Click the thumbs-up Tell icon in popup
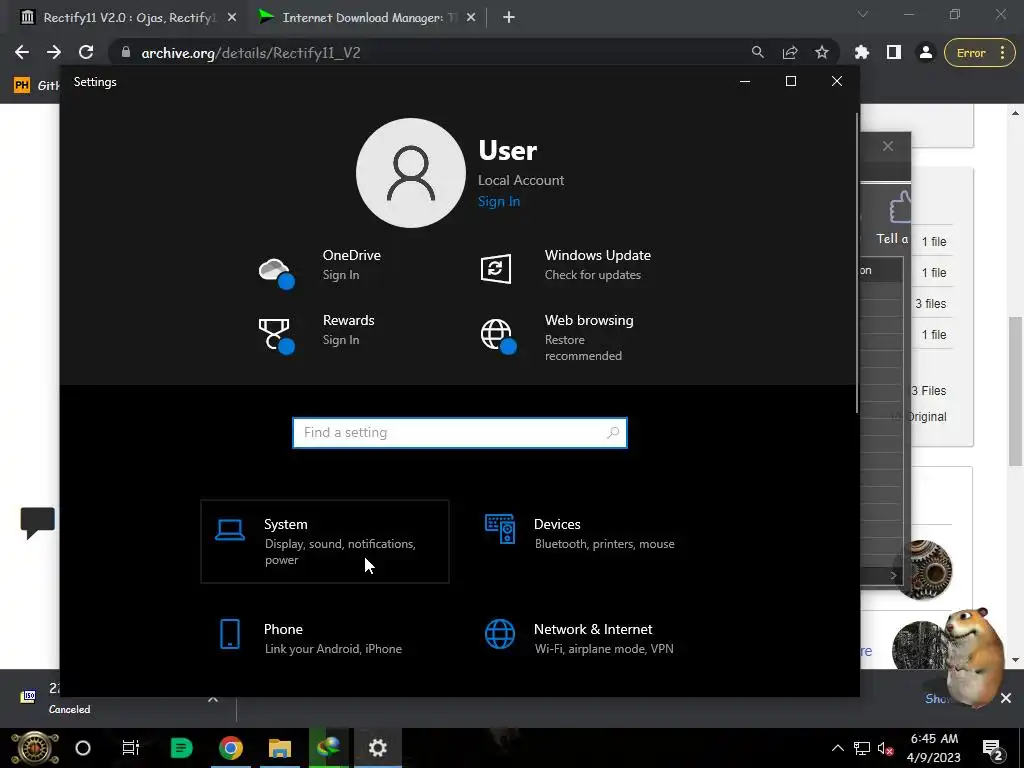1024x768 pixels. pos(900,208)
